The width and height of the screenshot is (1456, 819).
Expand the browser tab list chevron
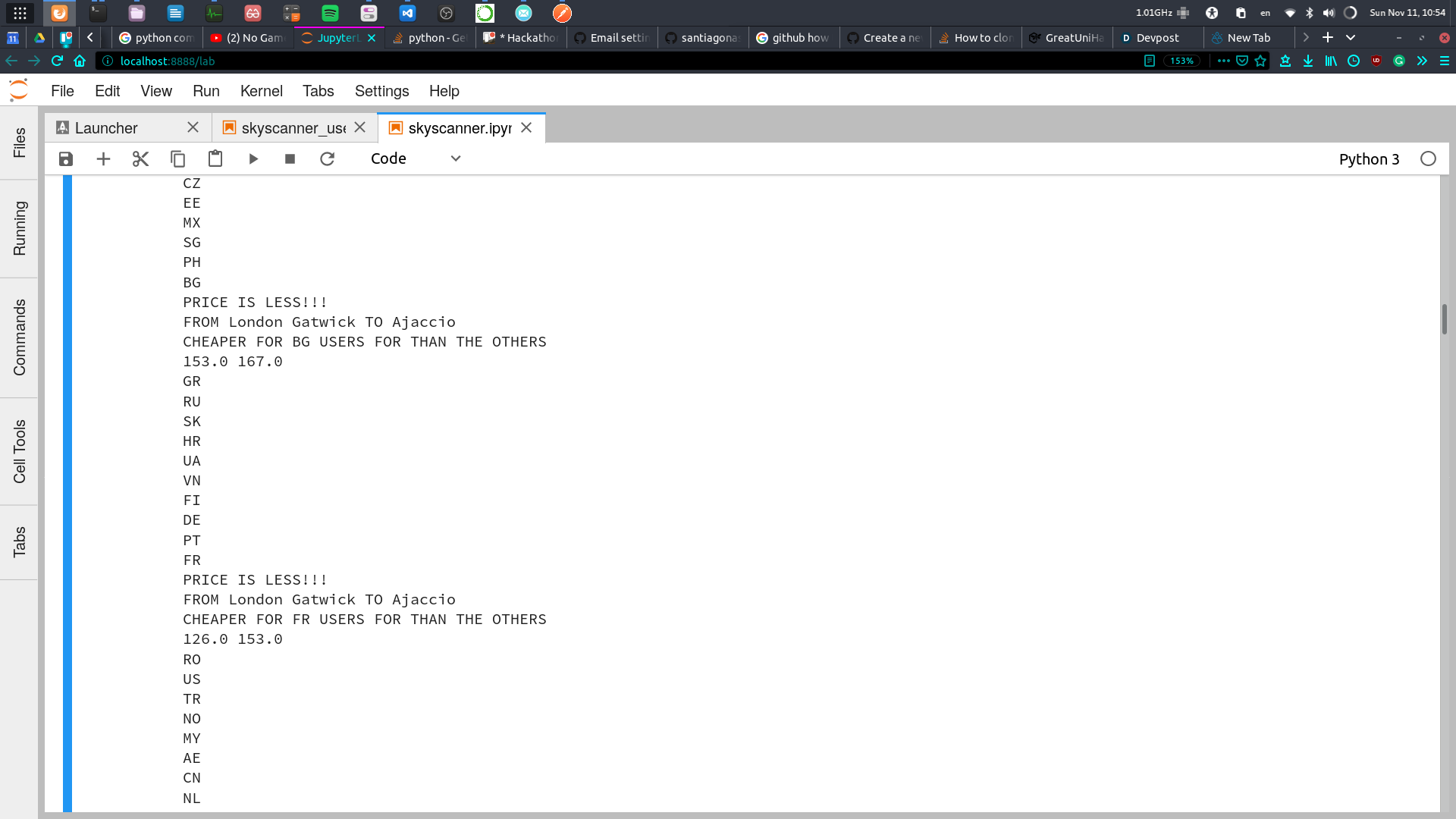click(1351, 37)
